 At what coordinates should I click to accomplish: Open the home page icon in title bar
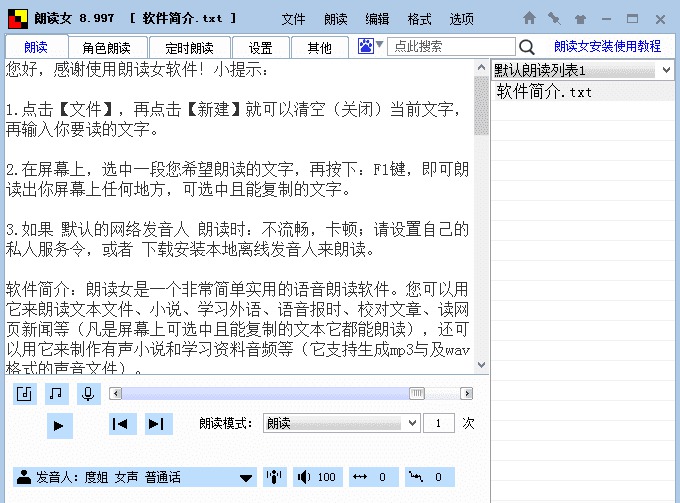(529, 18)
